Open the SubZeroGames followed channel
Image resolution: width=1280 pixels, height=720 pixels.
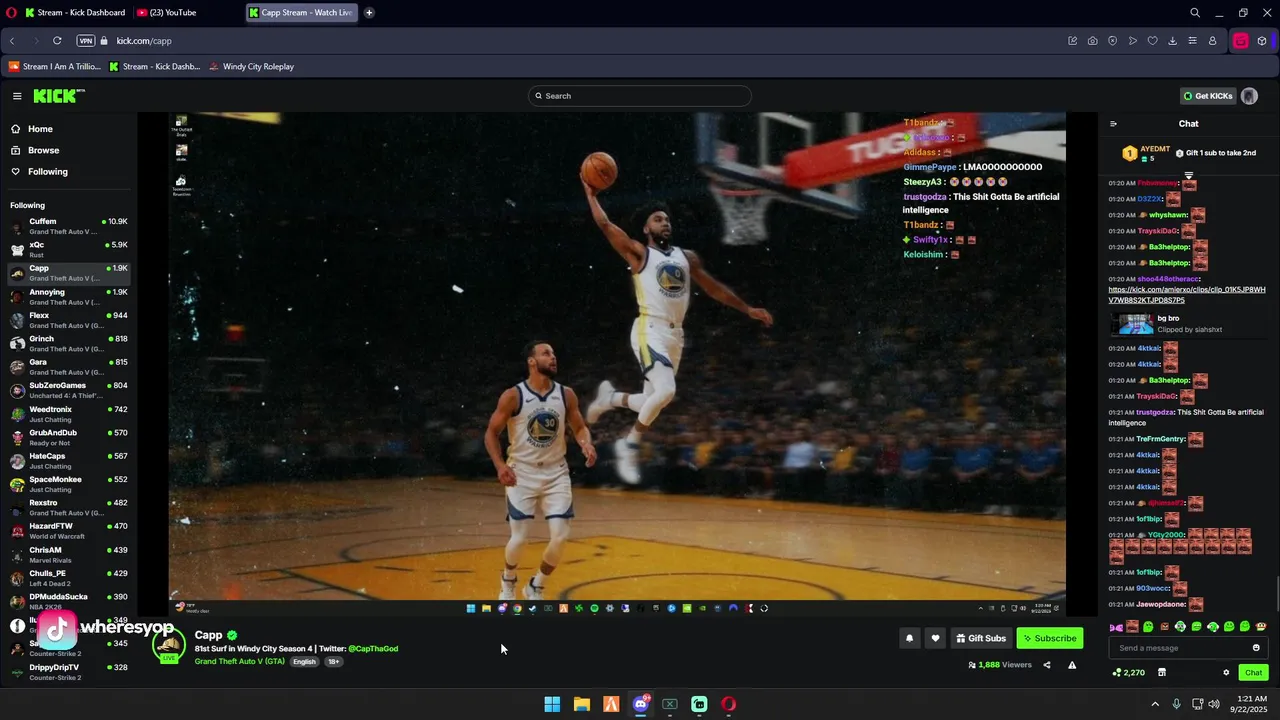coord(68,390)
